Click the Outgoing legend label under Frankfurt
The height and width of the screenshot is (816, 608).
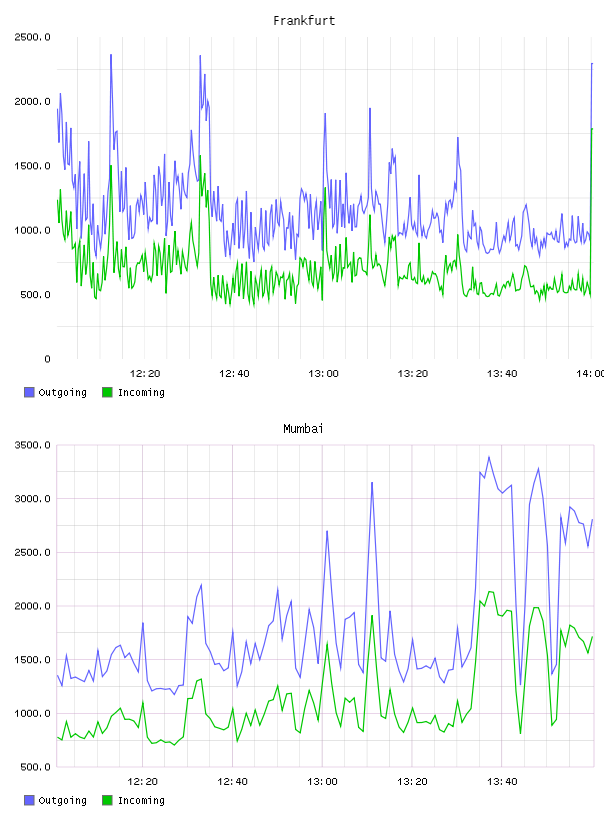(x=62, y=393)
